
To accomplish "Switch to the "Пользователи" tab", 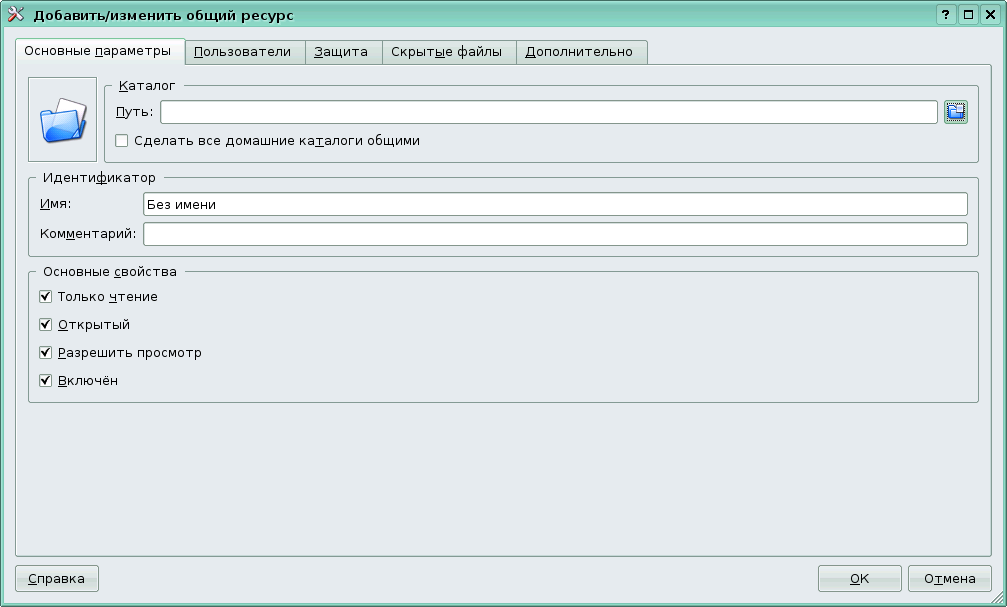I will click(x=243, y=51).
